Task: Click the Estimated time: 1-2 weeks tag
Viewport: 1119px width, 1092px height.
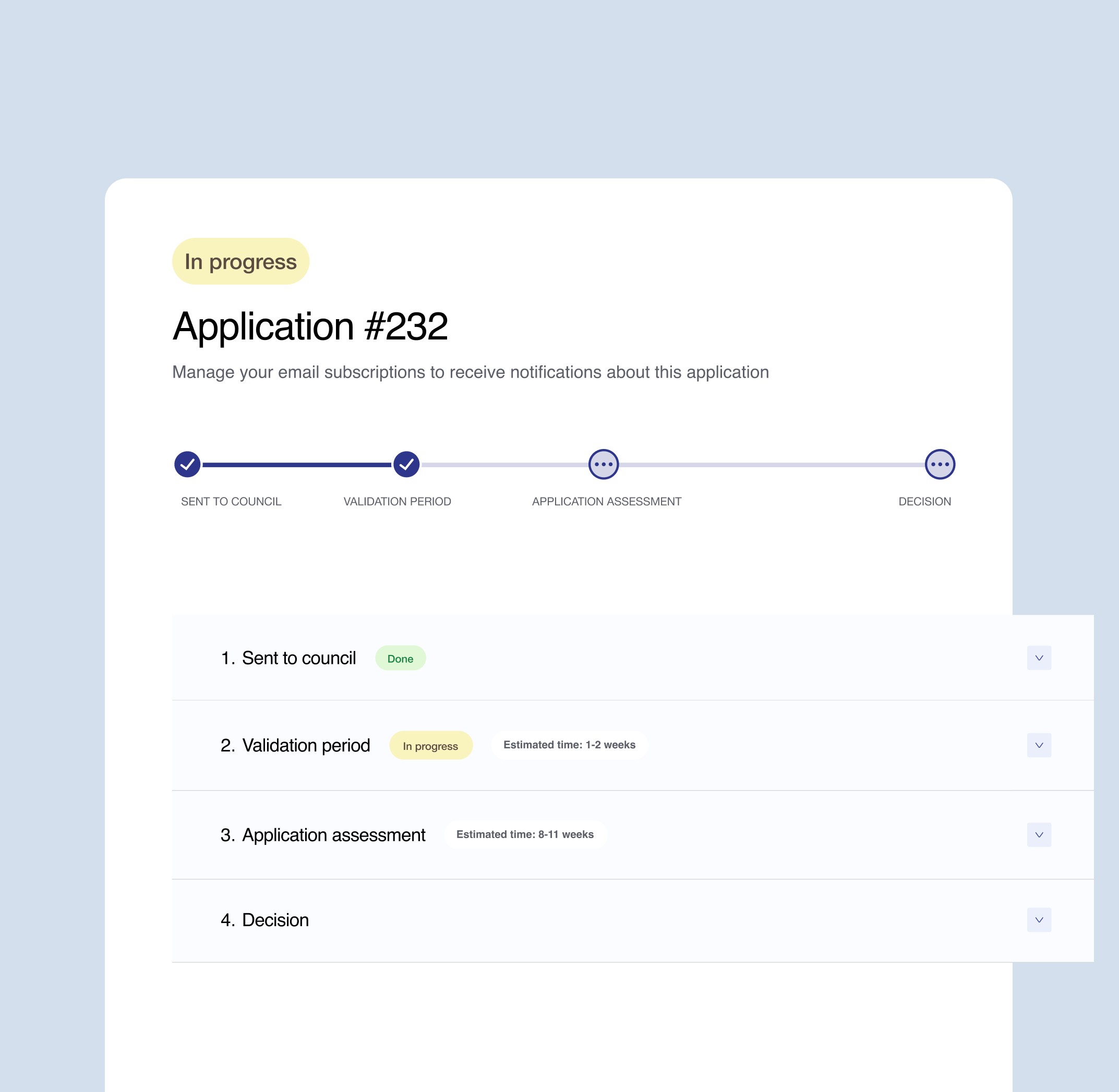Action: pos(569,745)
